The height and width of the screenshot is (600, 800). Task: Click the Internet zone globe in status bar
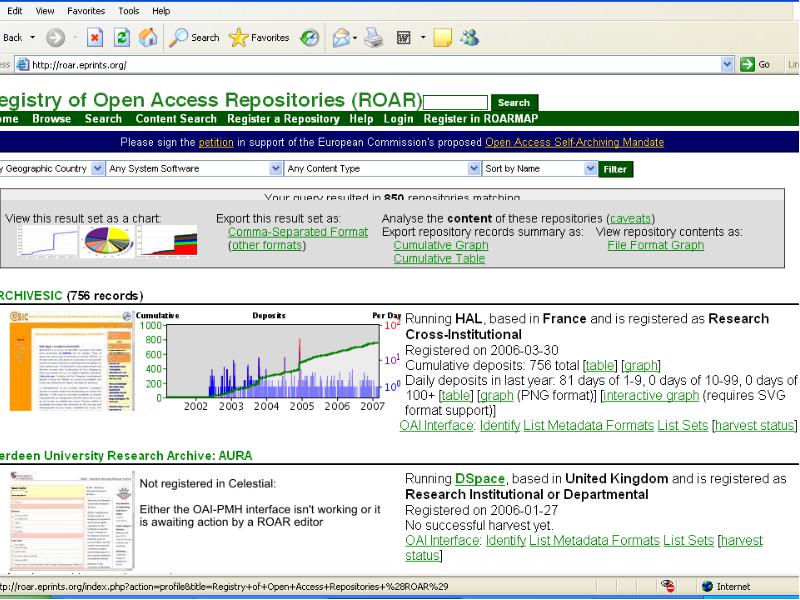tap(707, 586)
